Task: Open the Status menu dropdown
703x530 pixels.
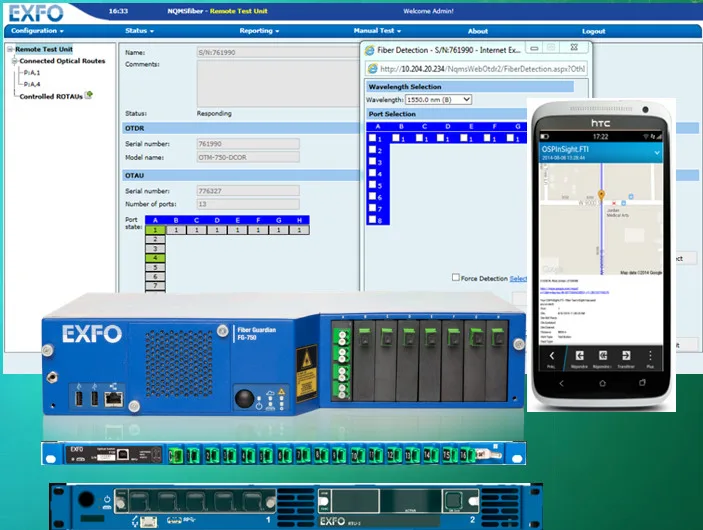Action: point(139,30)
